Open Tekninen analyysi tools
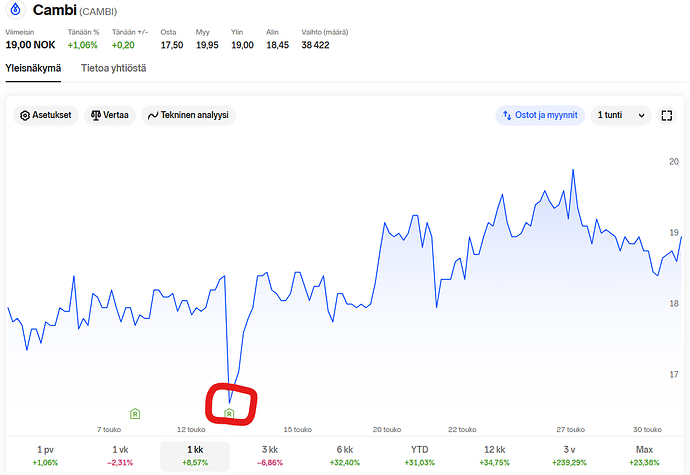The height and width of the screenshot is (475, 690). tap(188, 115)
